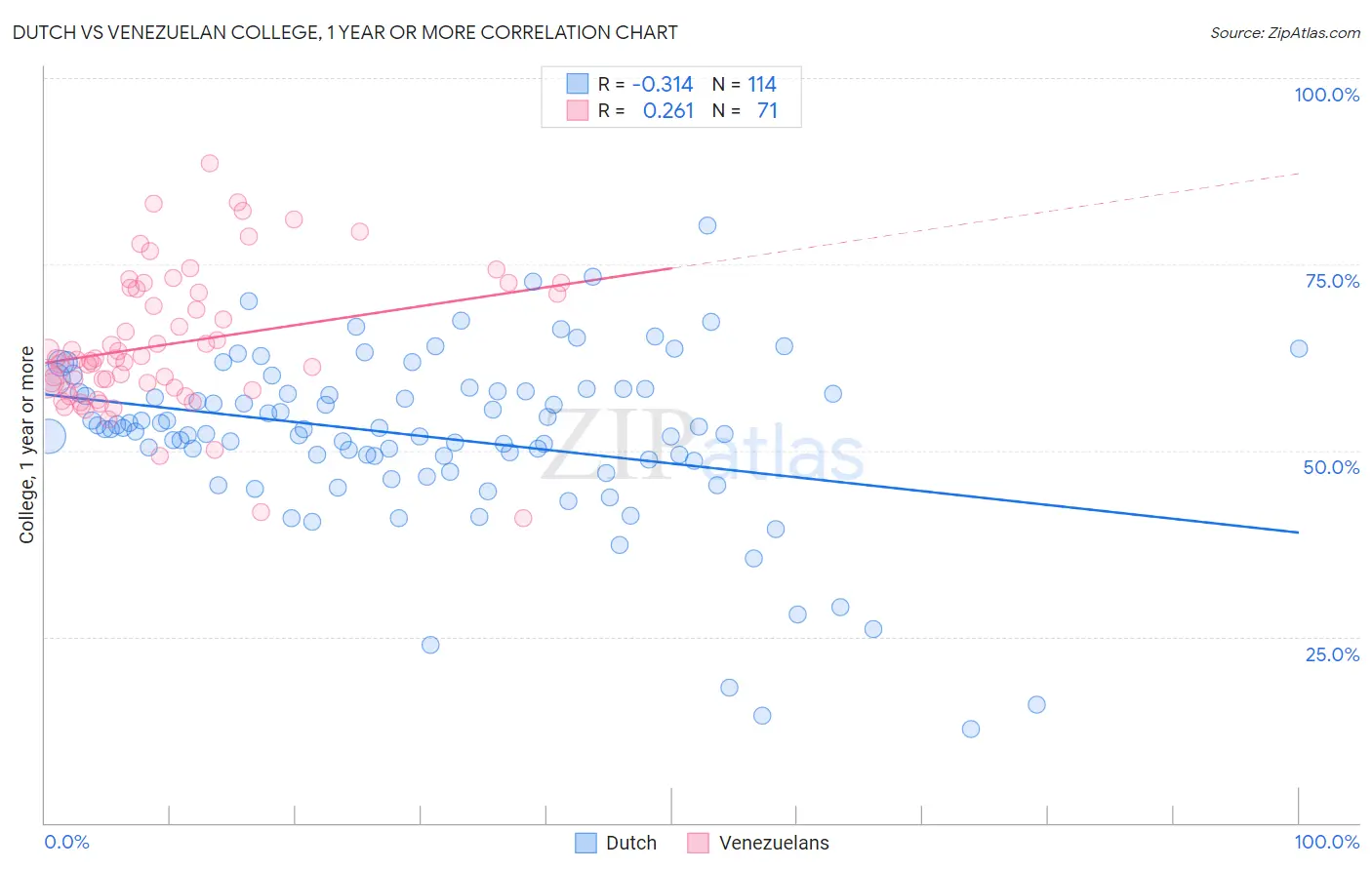Click the R value 0.261 in legend
The height and width of the screenshot is (870, 1372).
point(668,110)
